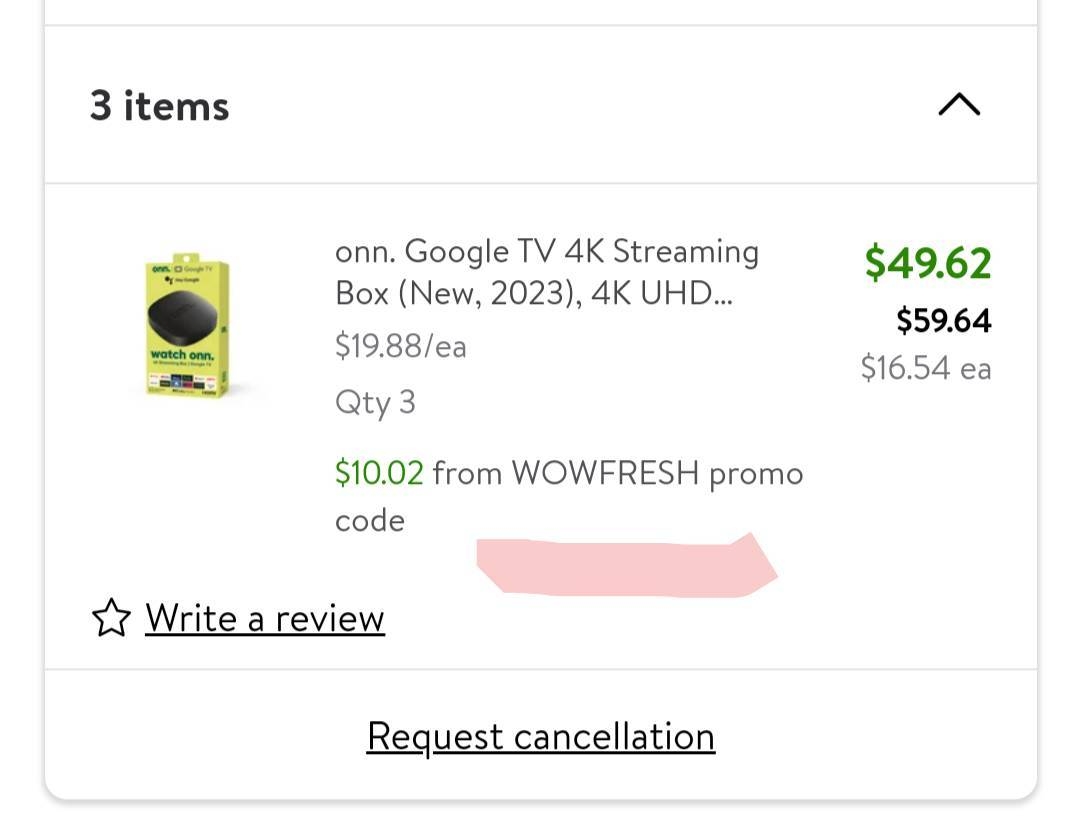
Task: Click the "3 items" section heading
Action: coord(160,106)
